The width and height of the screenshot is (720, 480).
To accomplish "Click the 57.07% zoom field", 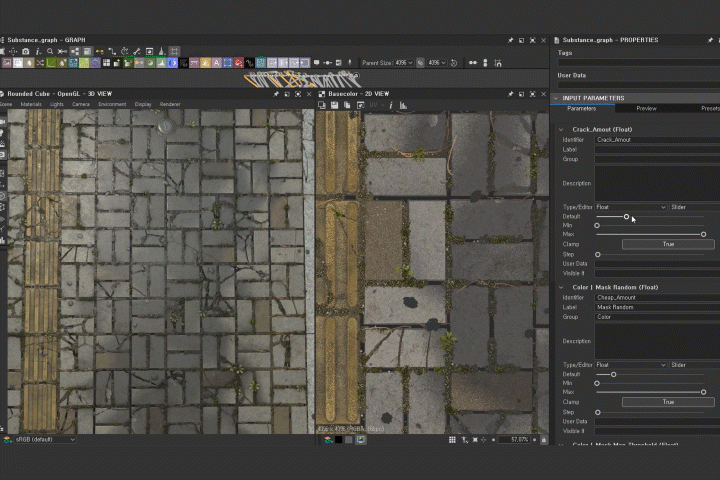I will click(x=514, y=440).
